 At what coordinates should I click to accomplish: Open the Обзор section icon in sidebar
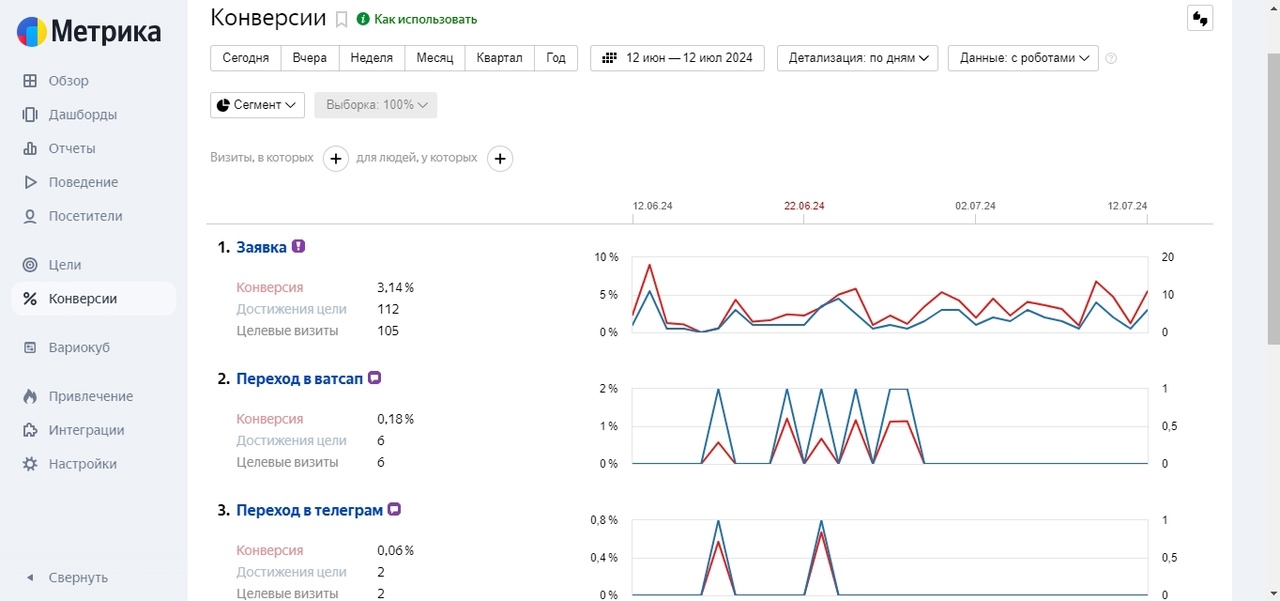coord(30,81)
